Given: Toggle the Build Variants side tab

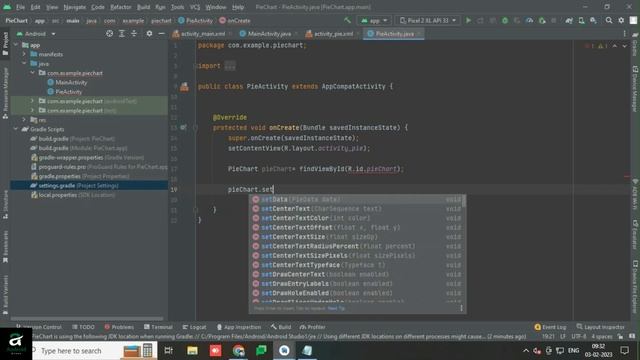Looking at the screenshot, I should (5, 295).
